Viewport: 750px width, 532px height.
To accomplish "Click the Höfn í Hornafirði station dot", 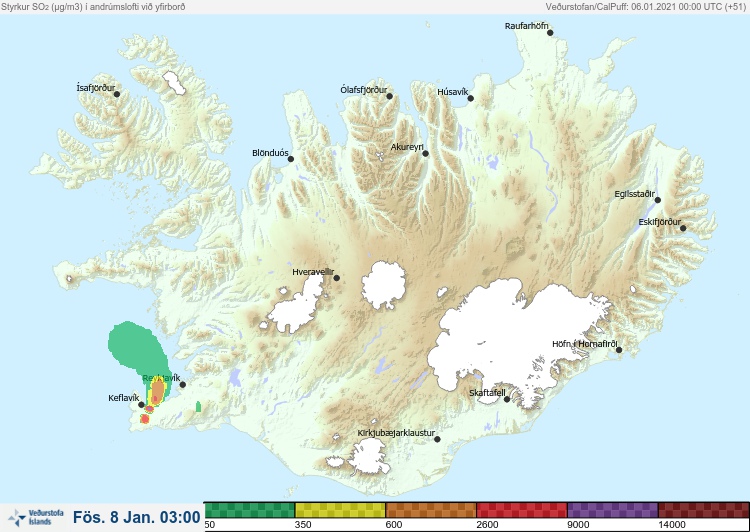I will [618, 350].
